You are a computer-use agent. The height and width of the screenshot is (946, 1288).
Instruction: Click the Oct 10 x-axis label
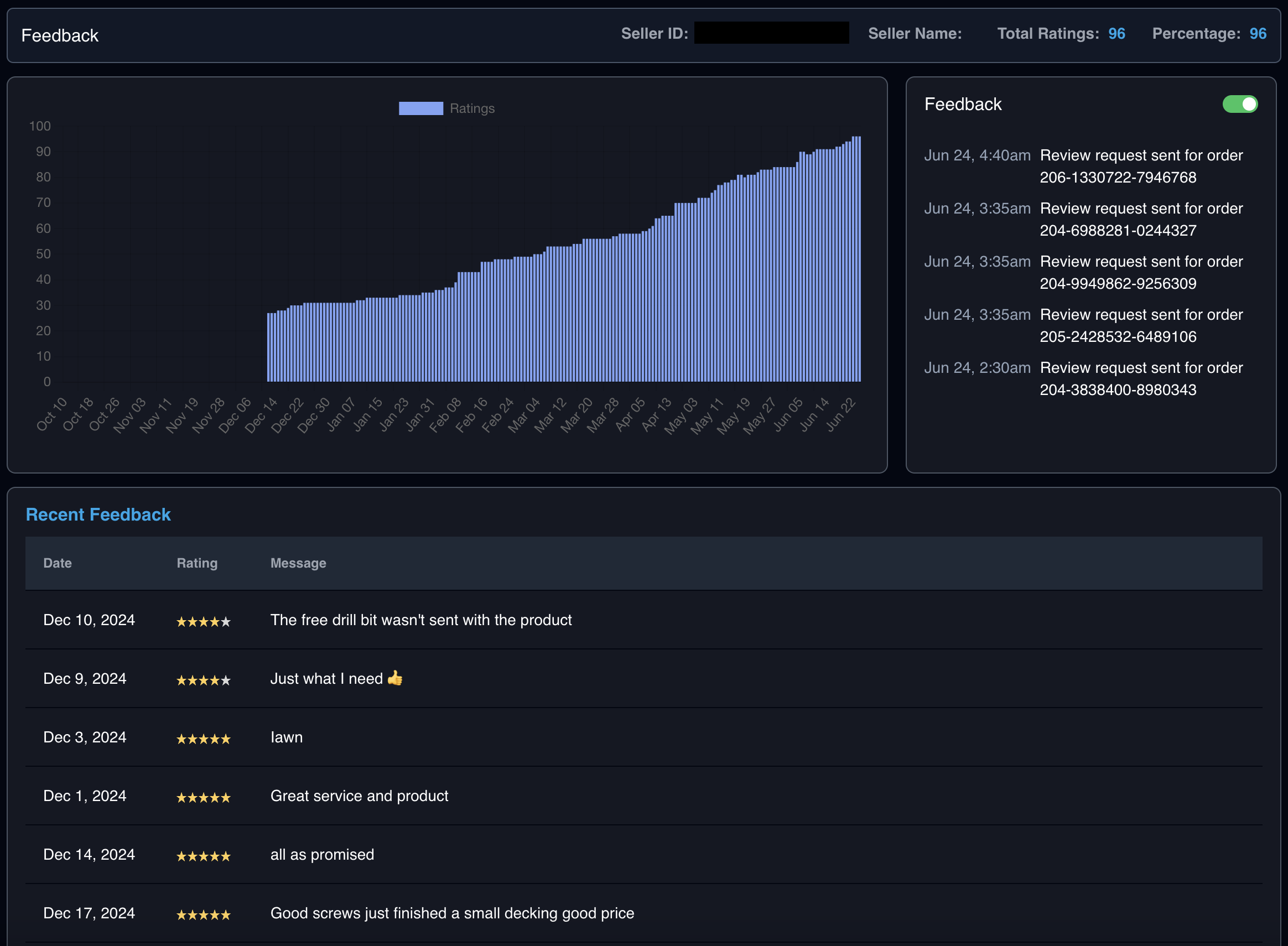tap(51, 414)
